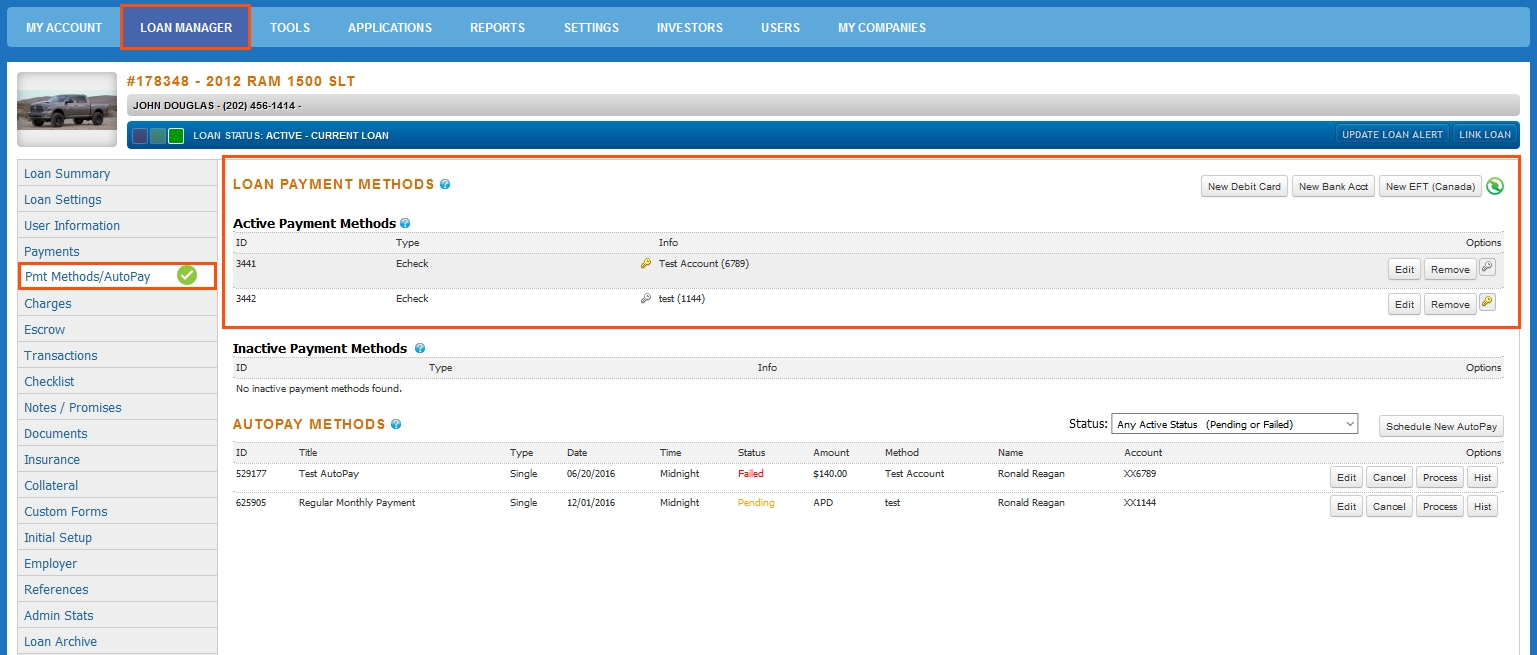Open Custom Forms in the sidebar

click(118, 511)
